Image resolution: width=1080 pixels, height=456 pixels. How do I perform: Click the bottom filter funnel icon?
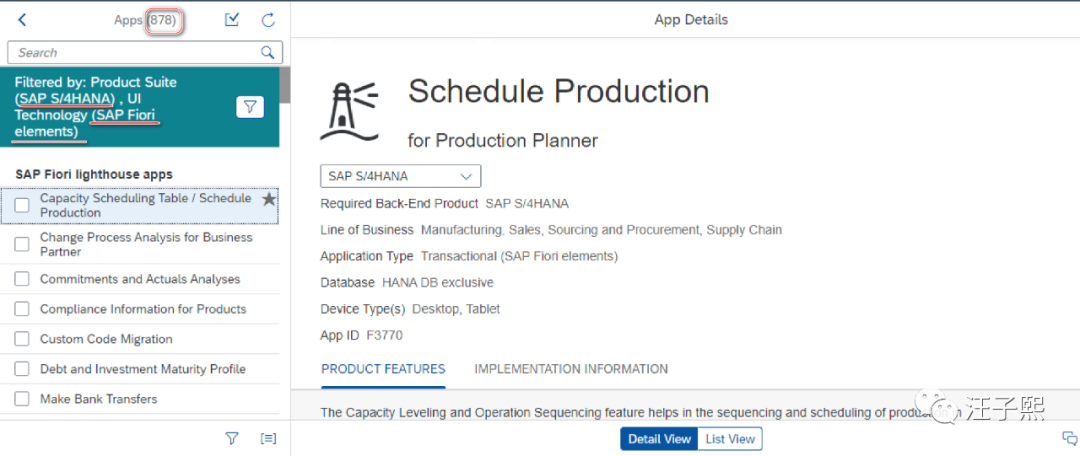232,438
